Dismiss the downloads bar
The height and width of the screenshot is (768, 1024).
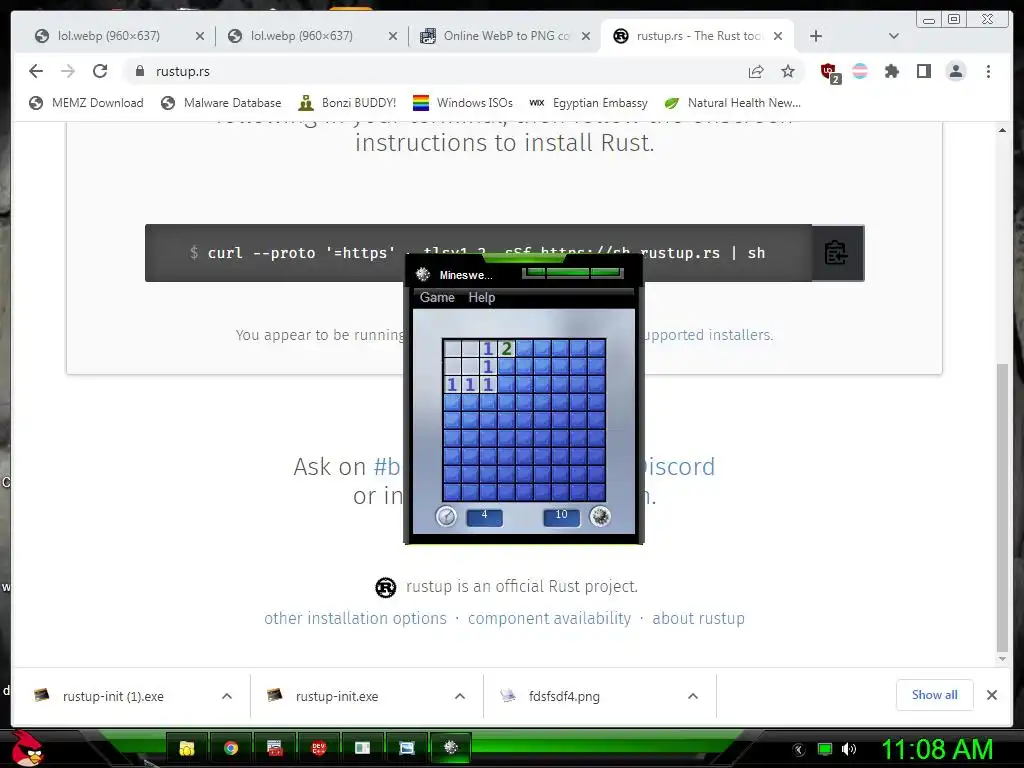click(x=991, y=695)
